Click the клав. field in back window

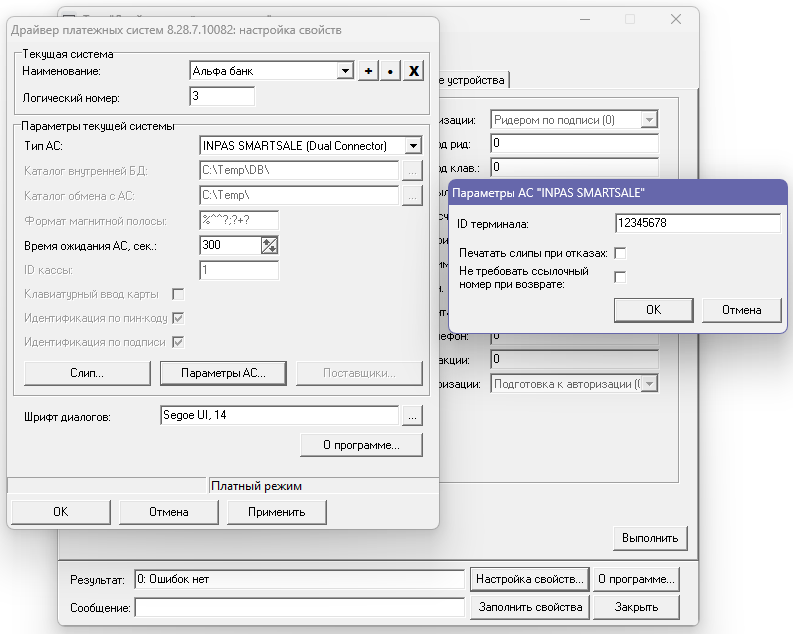pos(575,167)
